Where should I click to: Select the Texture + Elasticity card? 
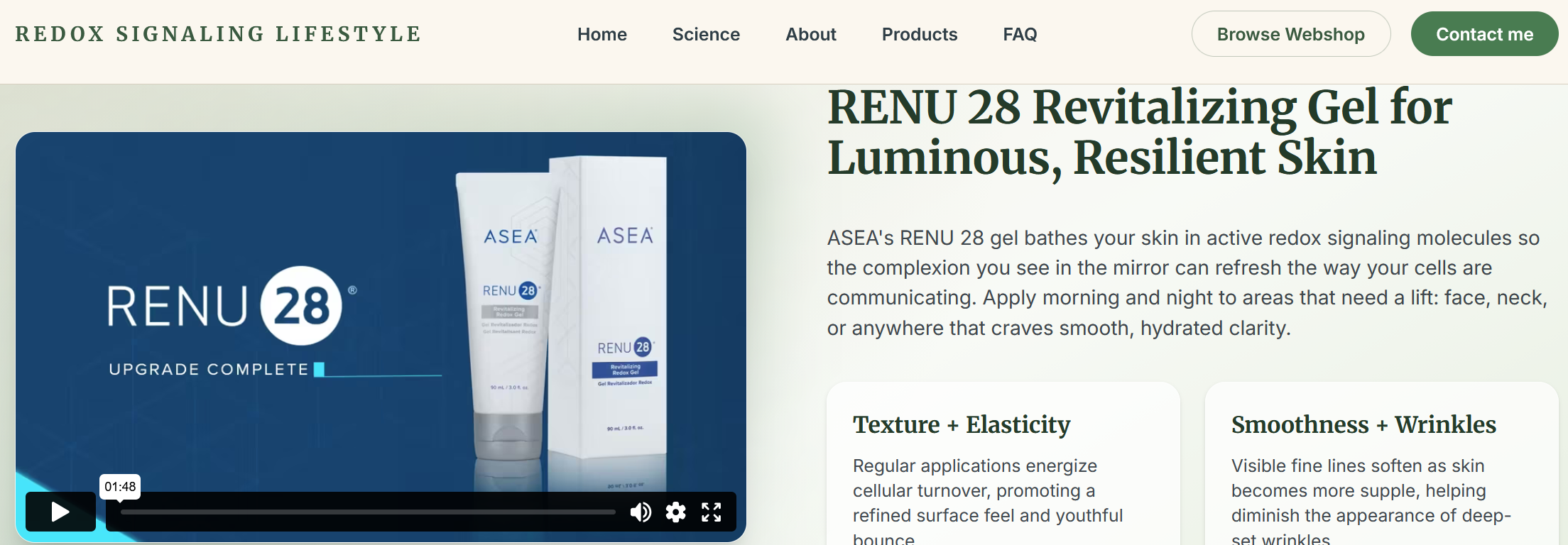pyautogui.click(x=1003, y=463)
